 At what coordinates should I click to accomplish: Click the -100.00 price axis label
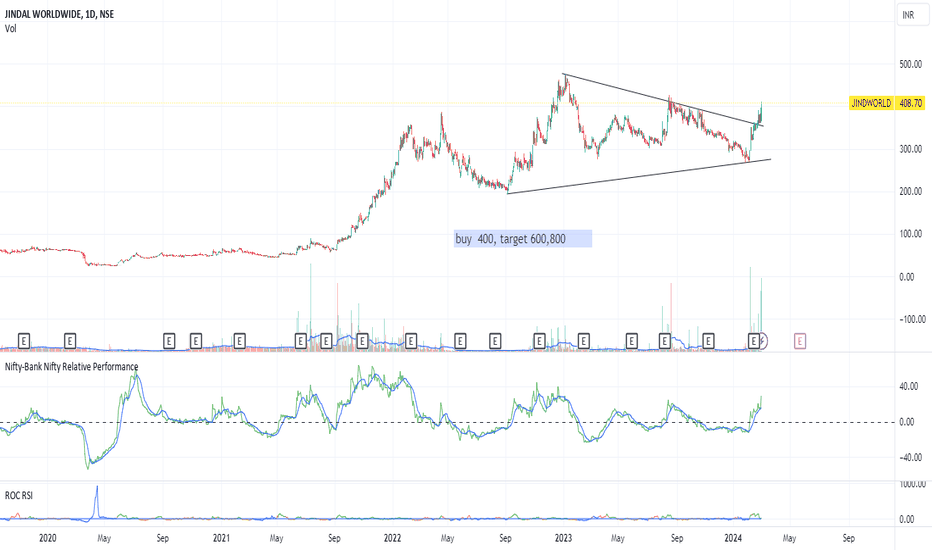point(912,319)
